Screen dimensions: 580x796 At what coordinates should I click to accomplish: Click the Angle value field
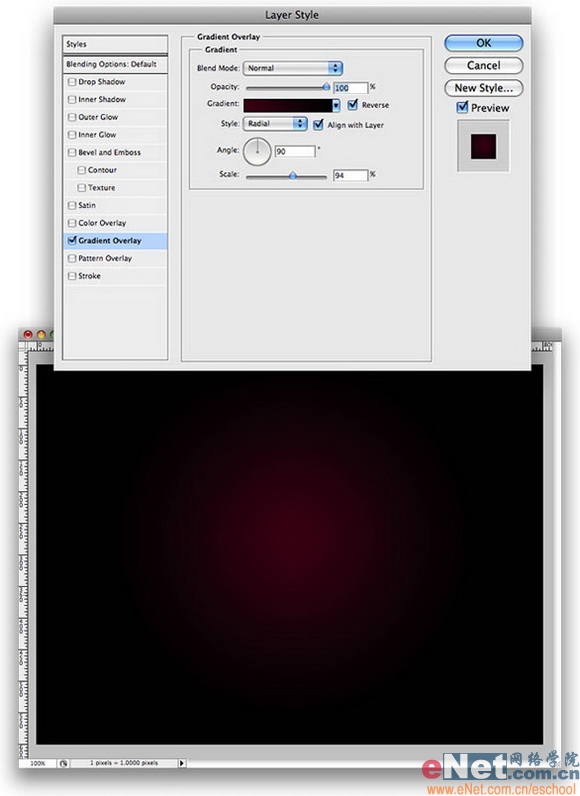coord(295,151)
